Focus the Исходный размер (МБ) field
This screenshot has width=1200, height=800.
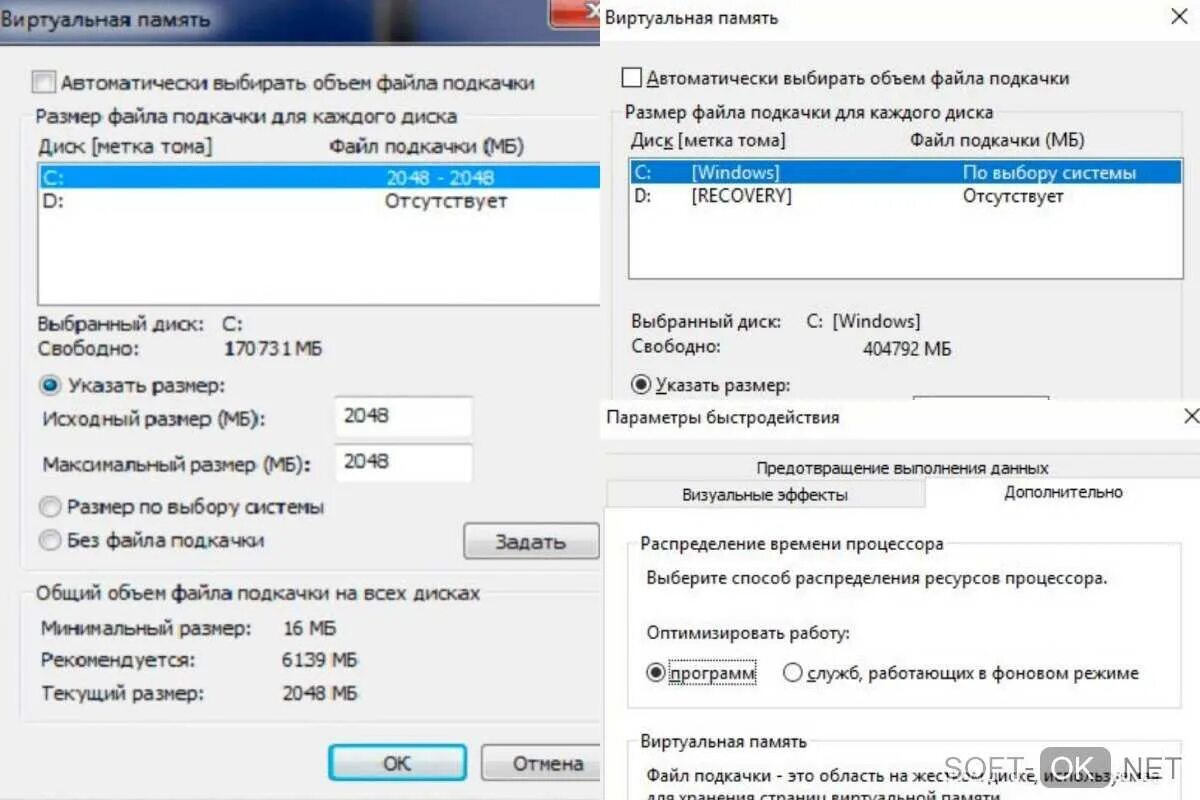[x=403, y=417]
